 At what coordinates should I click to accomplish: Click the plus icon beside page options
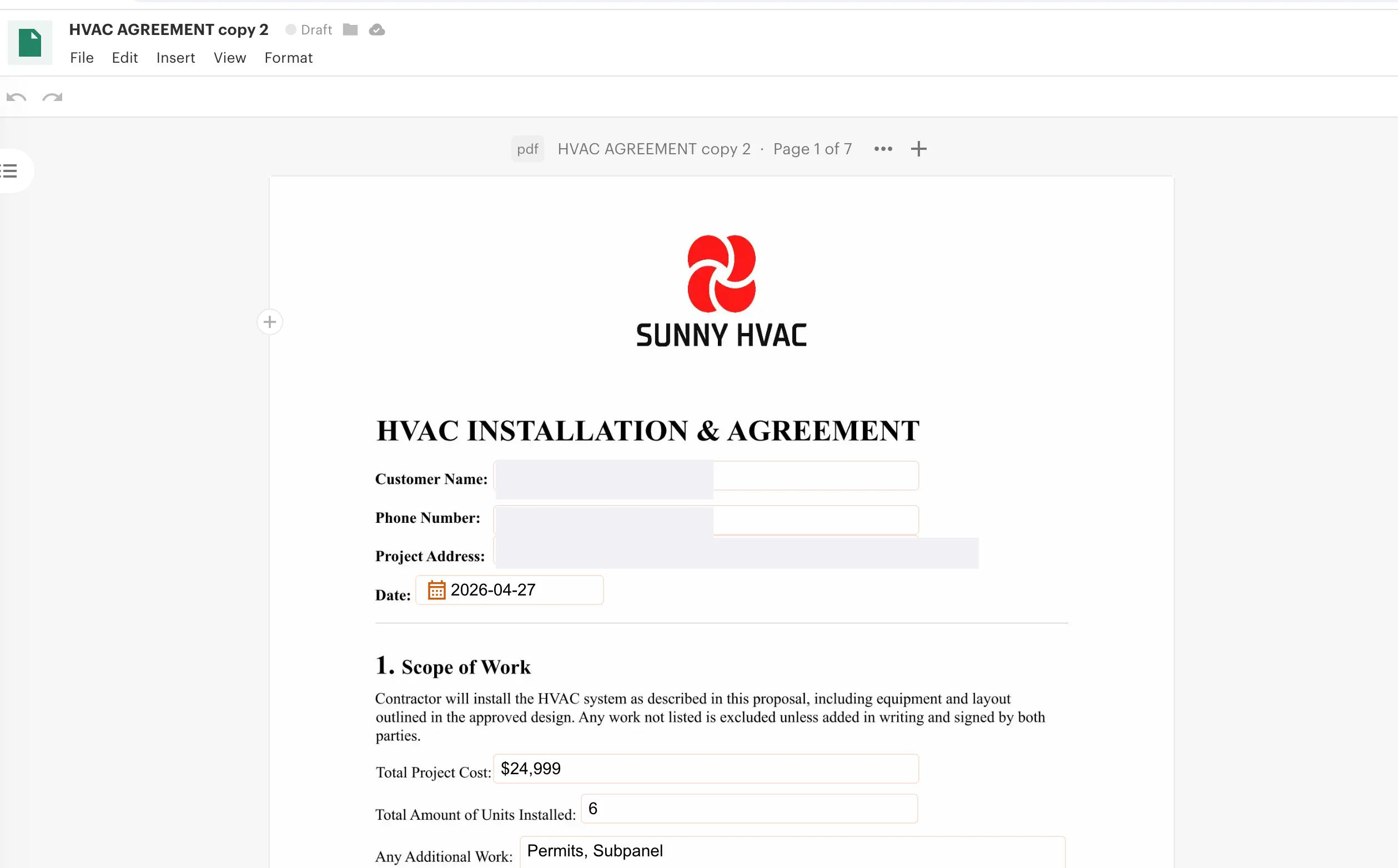click(x=919, y=149)
